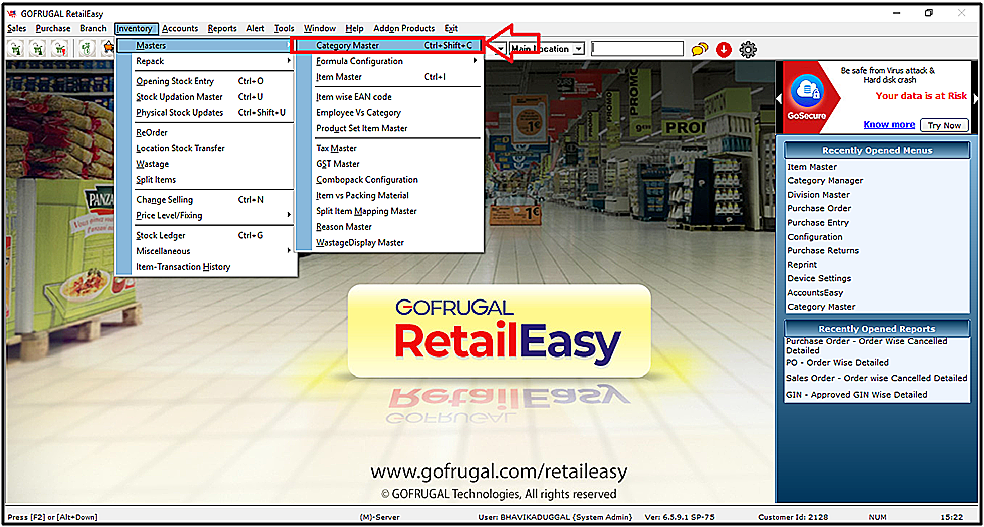Image resolution: width=984 pixels, height=527 pixels.
Task: Open Device Settings in recent menus
Action: [x=820, y=278]
